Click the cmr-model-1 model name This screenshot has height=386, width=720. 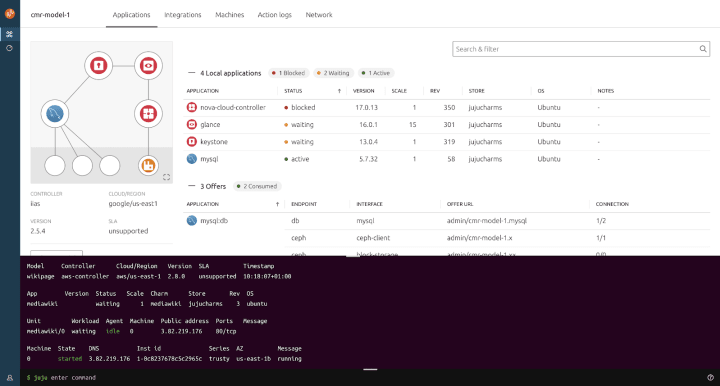coord(50,15)
